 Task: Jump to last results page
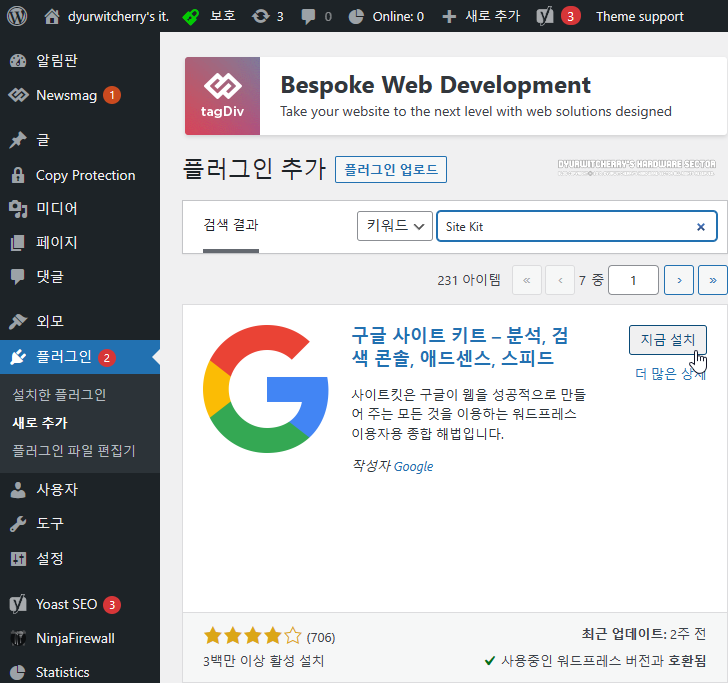click(x=713, y=280)
